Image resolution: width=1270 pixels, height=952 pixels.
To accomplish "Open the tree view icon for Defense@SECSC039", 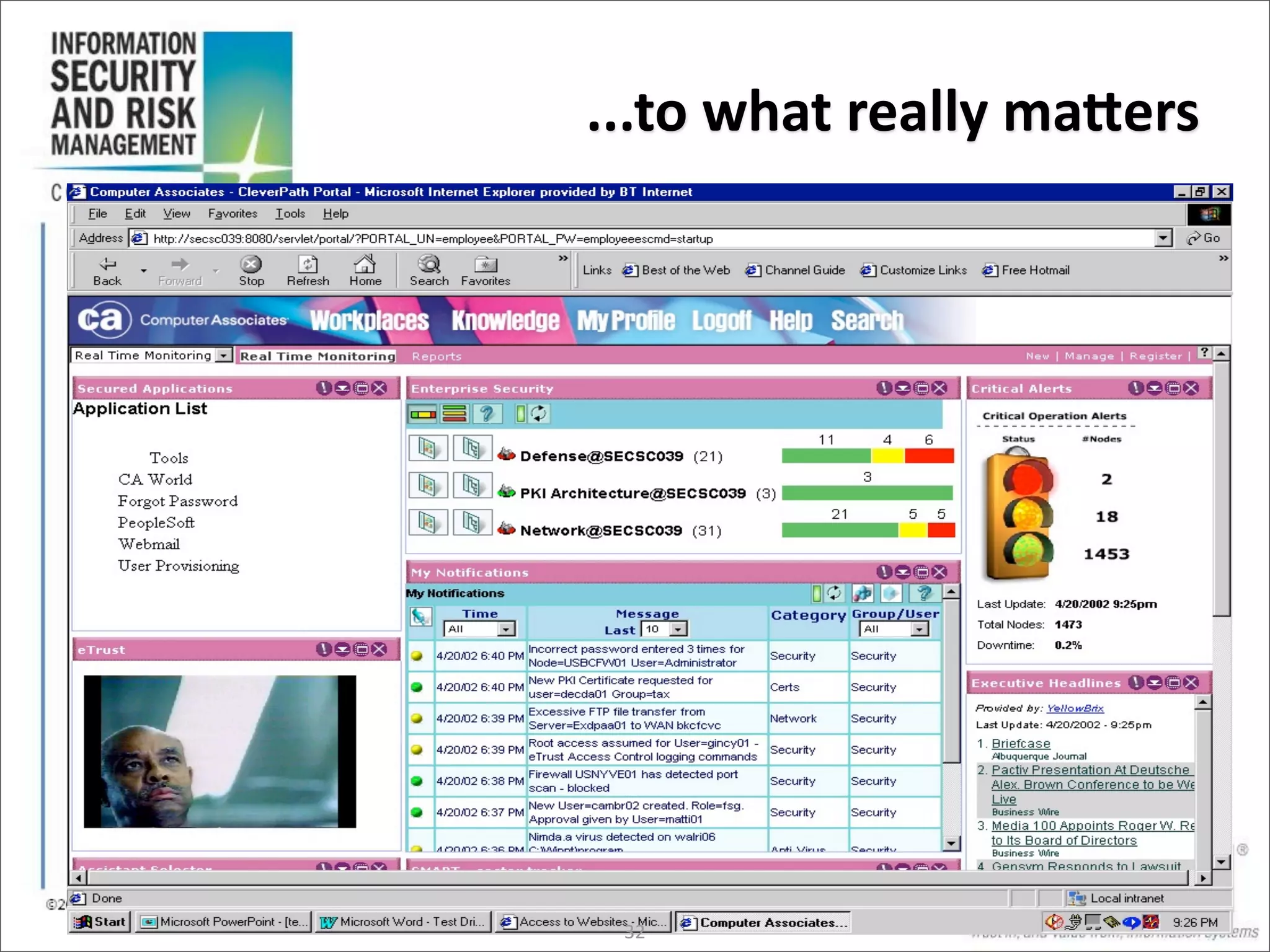I will click(x=472, y=448).
